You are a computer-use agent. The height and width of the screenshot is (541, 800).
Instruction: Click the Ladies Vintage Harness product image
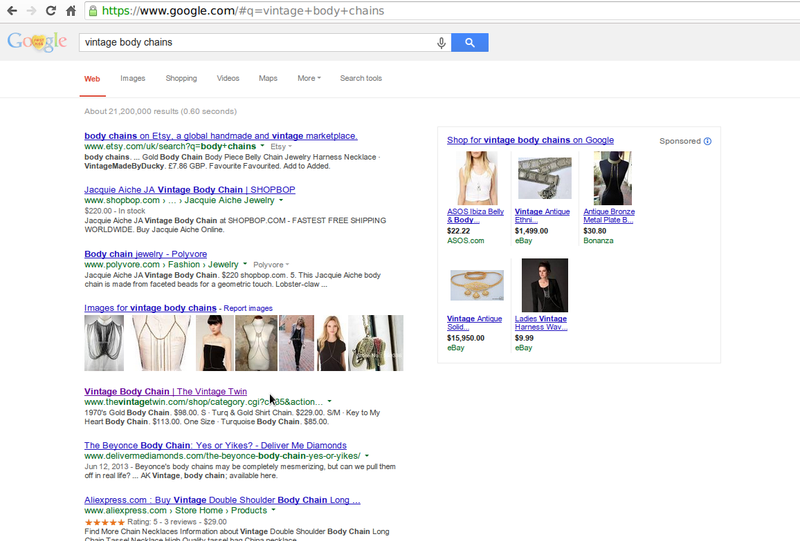tap(545, 285)
